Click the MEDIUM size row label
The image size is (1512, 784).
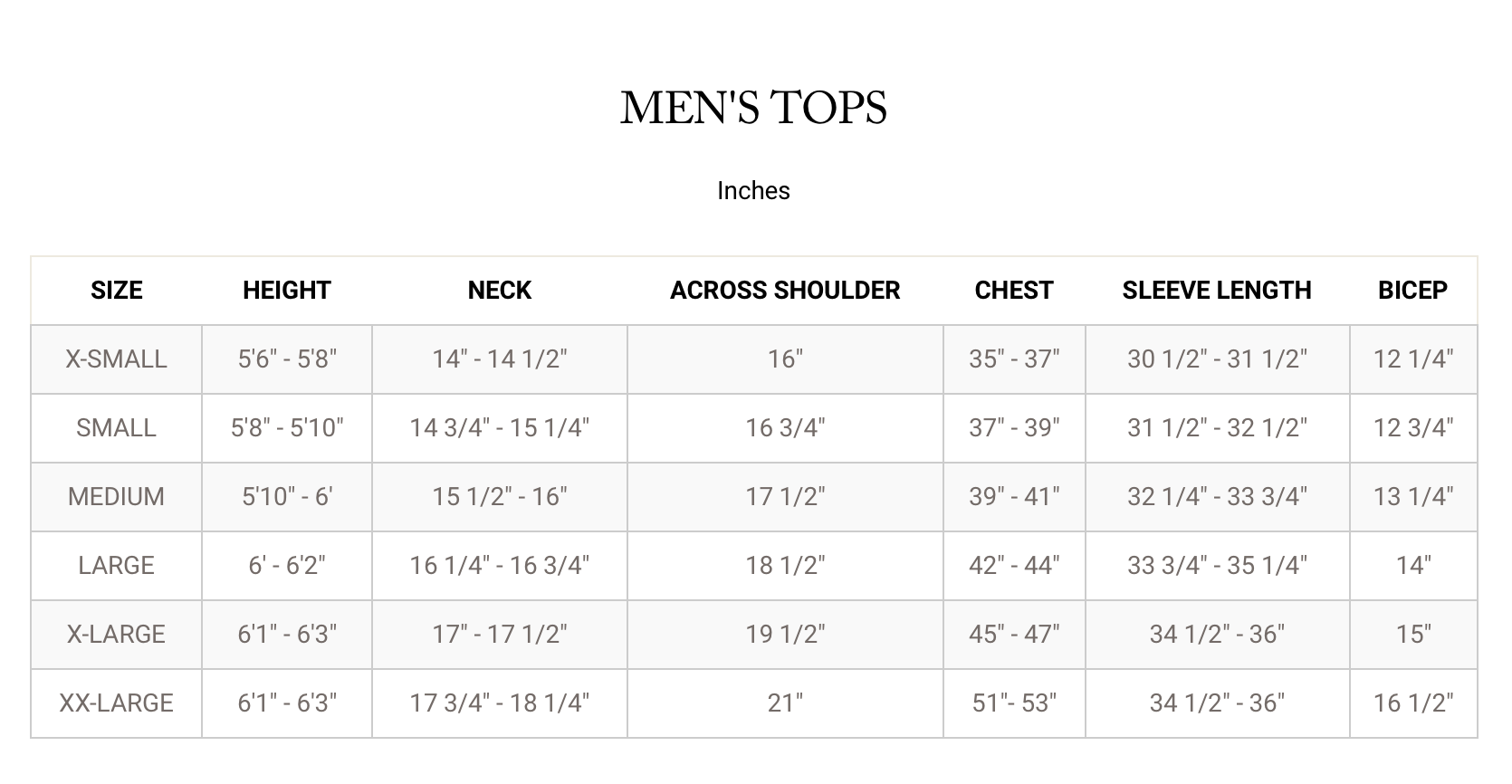(x=117, y=497)
